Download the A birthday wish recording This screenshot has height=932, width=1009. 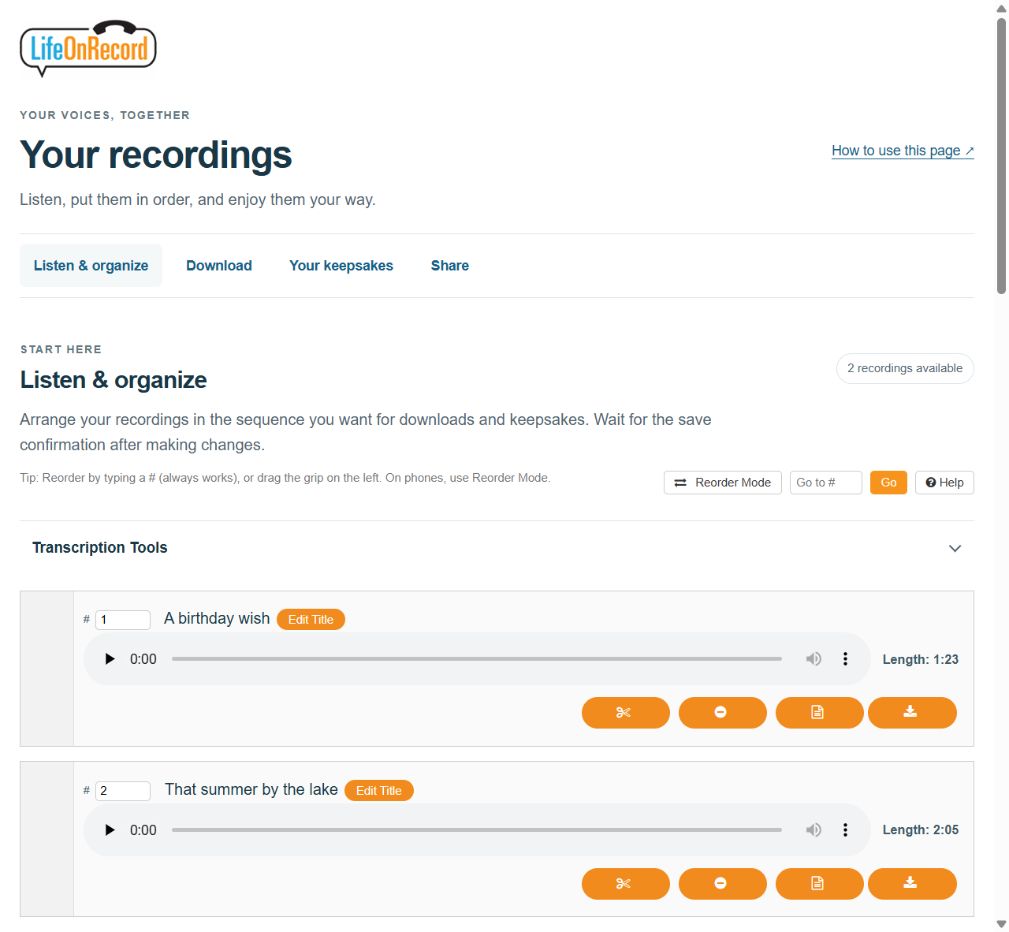coord(912,713)
